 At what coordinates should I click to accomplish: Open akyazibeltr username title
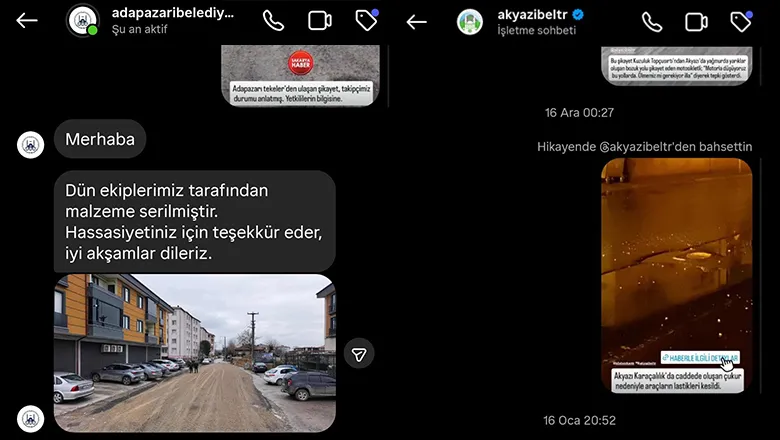(532, 15)
